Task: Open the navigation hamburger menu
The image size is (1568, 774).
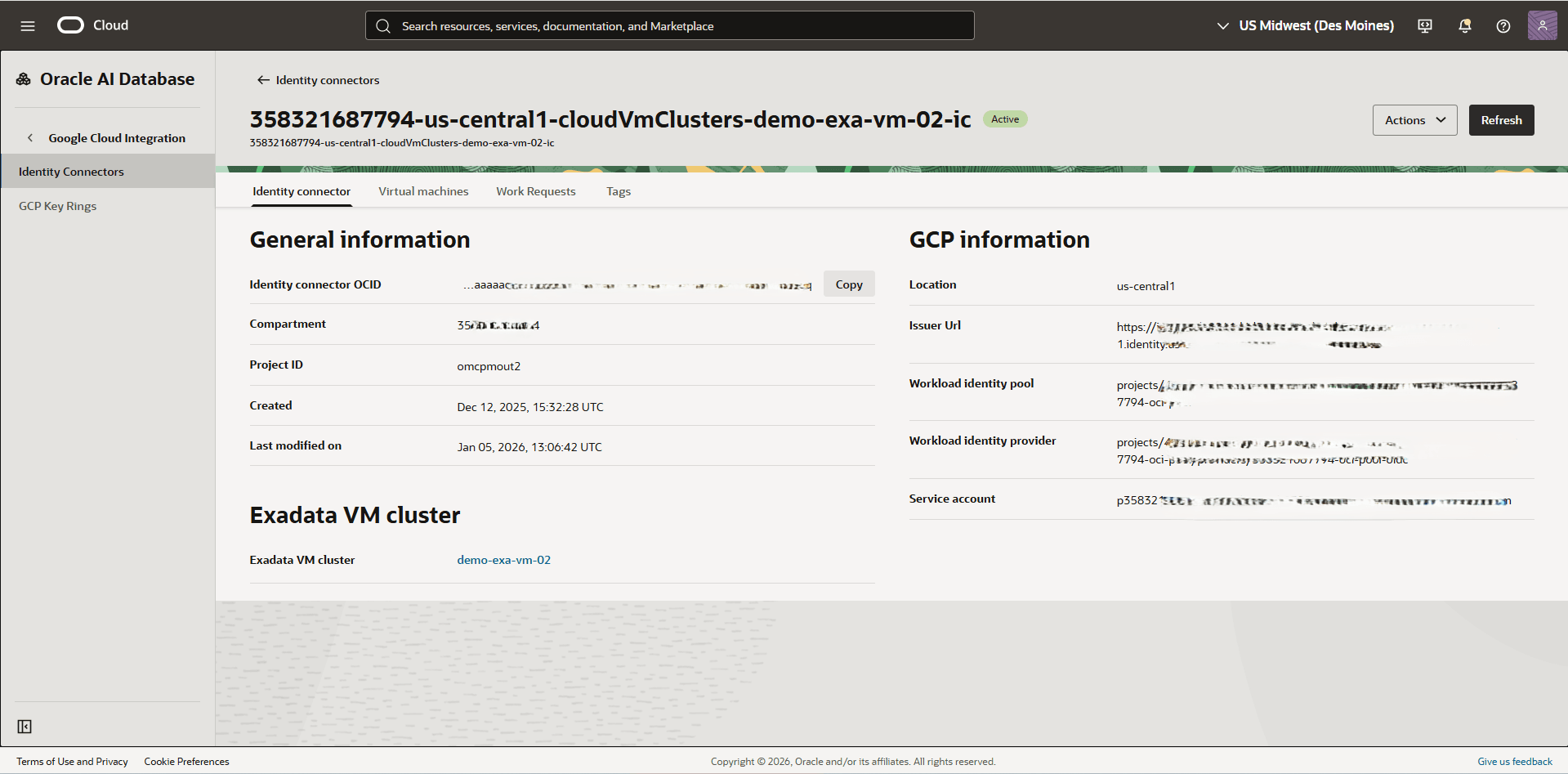Action: [27, 25]
